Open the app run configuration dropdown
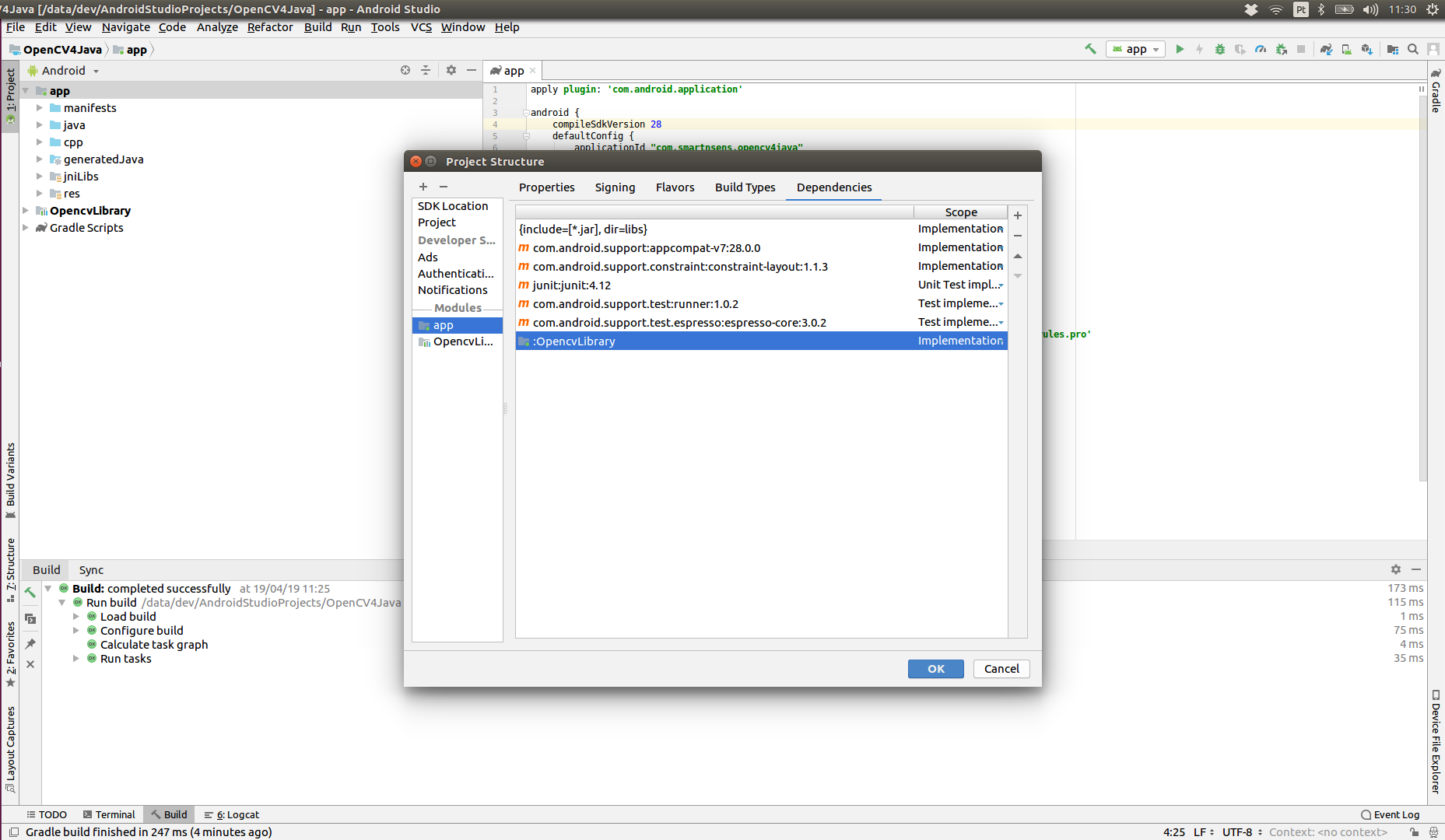This screenshot has width=1445, height=840. (1136, 49)
